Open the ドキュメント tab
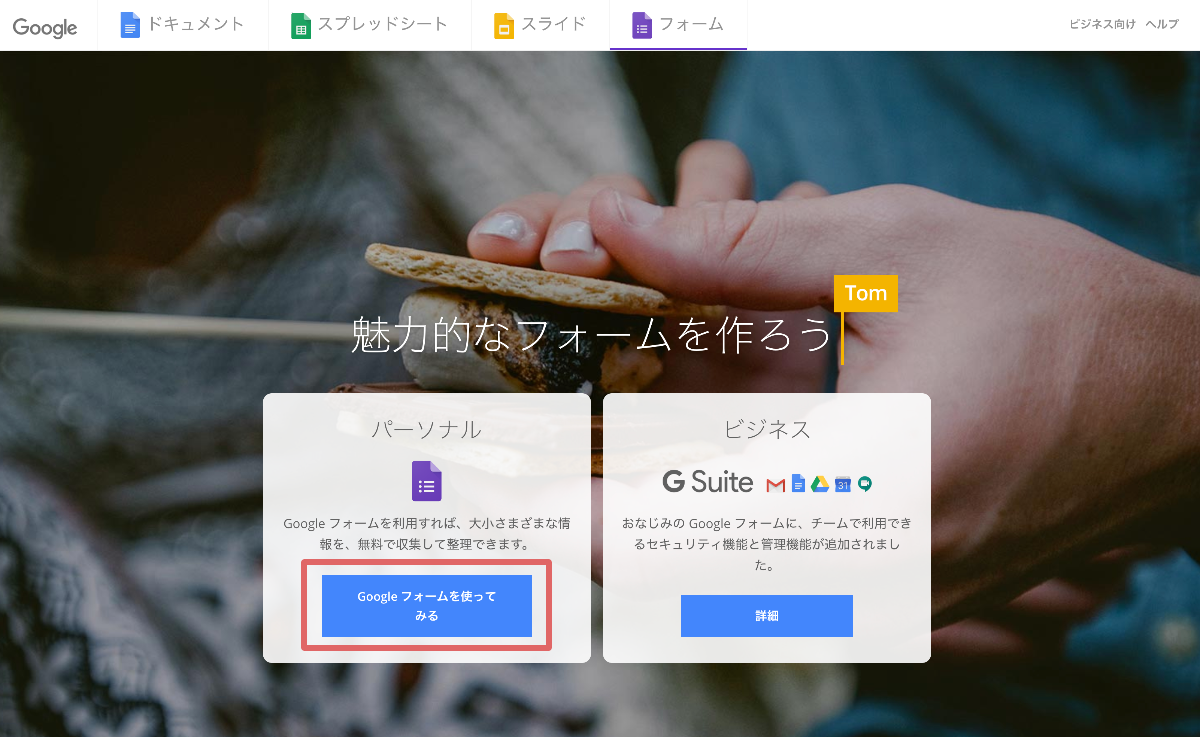The height and width of the screenshot is (737, 1200). pos(183,25)
